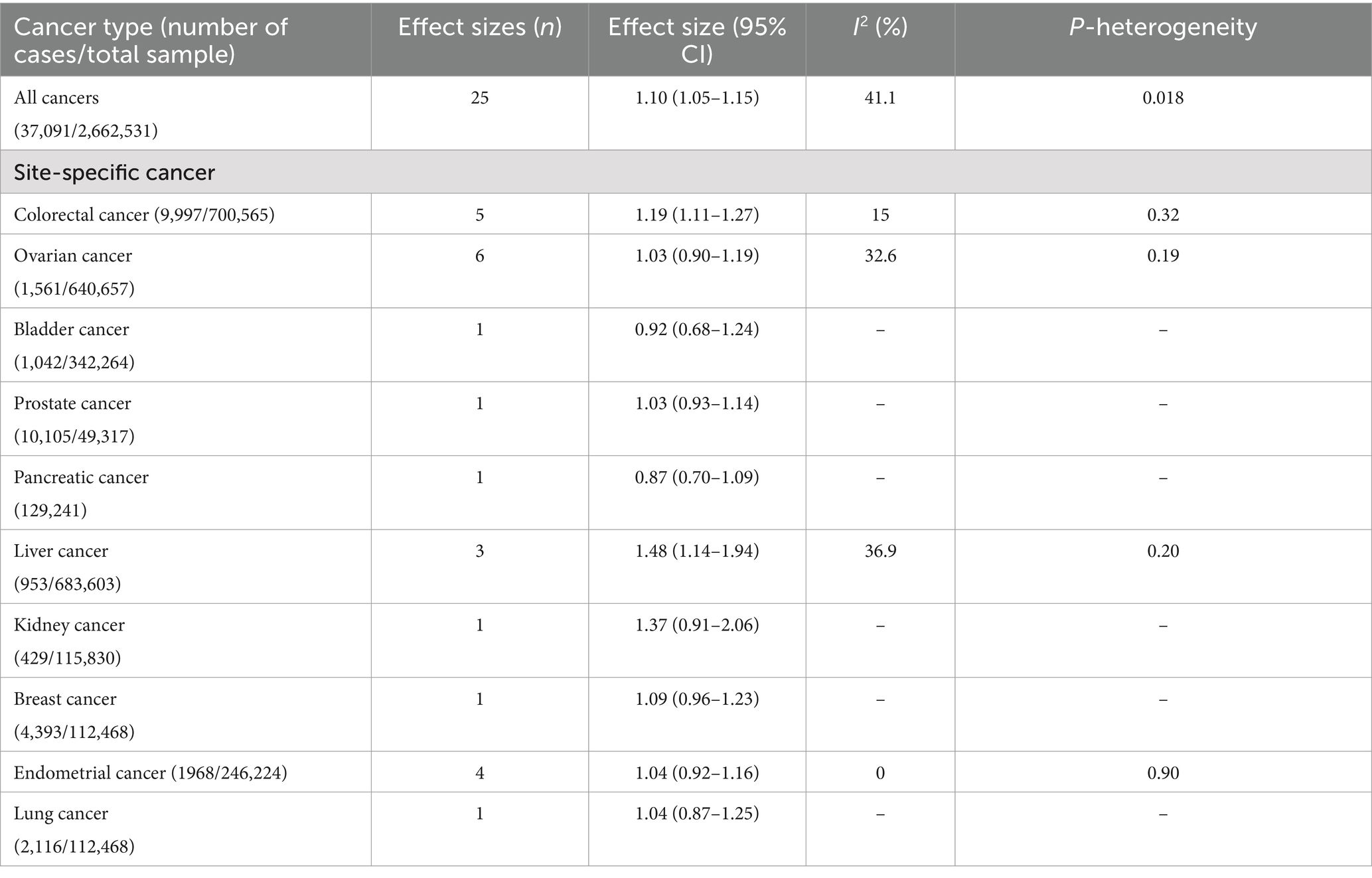Select the I² (%) column header
Image resolution: width=1372 pixels, height=878 pixels.
click(880, 27)
